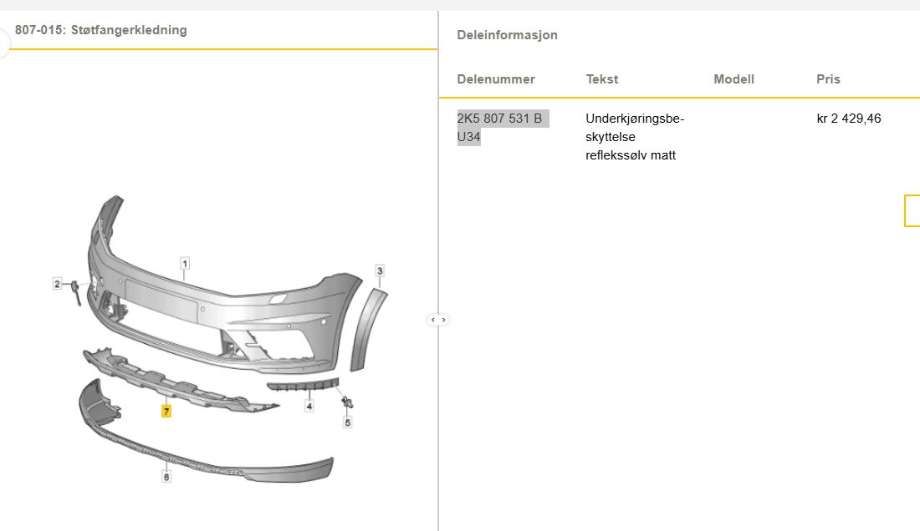920x531 pixels.
Task: Select callout number 8 under the spoiler lip
Action: point(166,477)
